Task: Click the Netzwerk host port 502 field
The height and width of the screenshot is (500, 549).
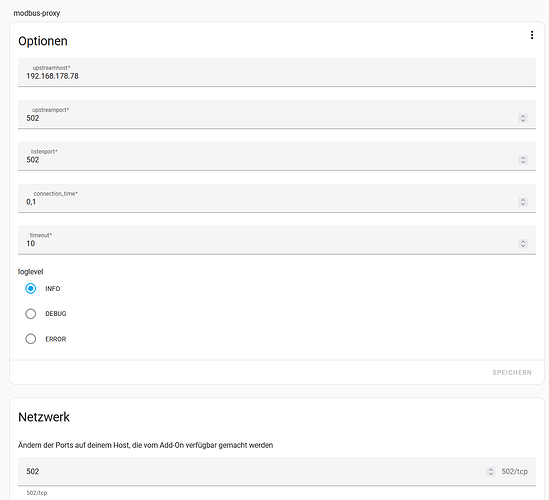Action: point(252,471)
